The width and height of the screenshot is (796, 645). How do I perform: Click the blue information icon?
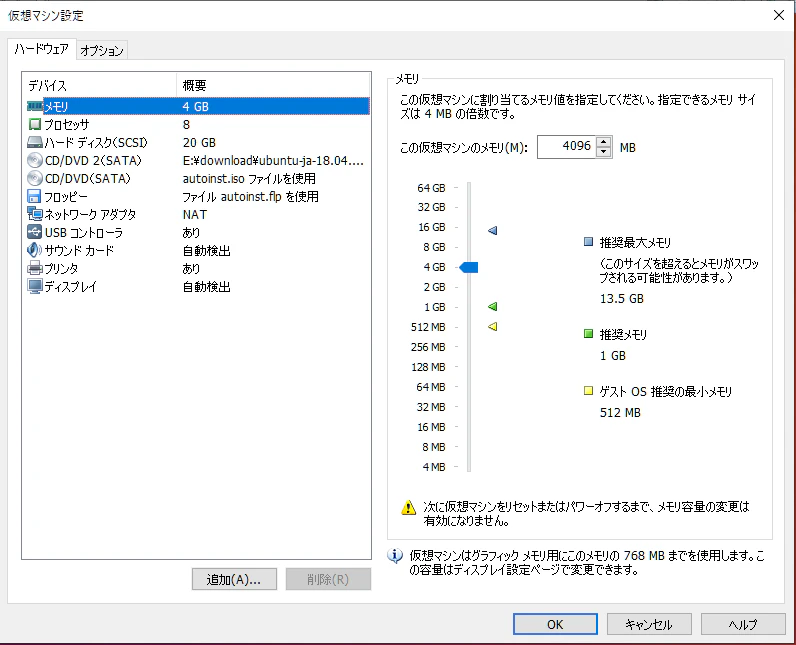[x=395, y=556]
